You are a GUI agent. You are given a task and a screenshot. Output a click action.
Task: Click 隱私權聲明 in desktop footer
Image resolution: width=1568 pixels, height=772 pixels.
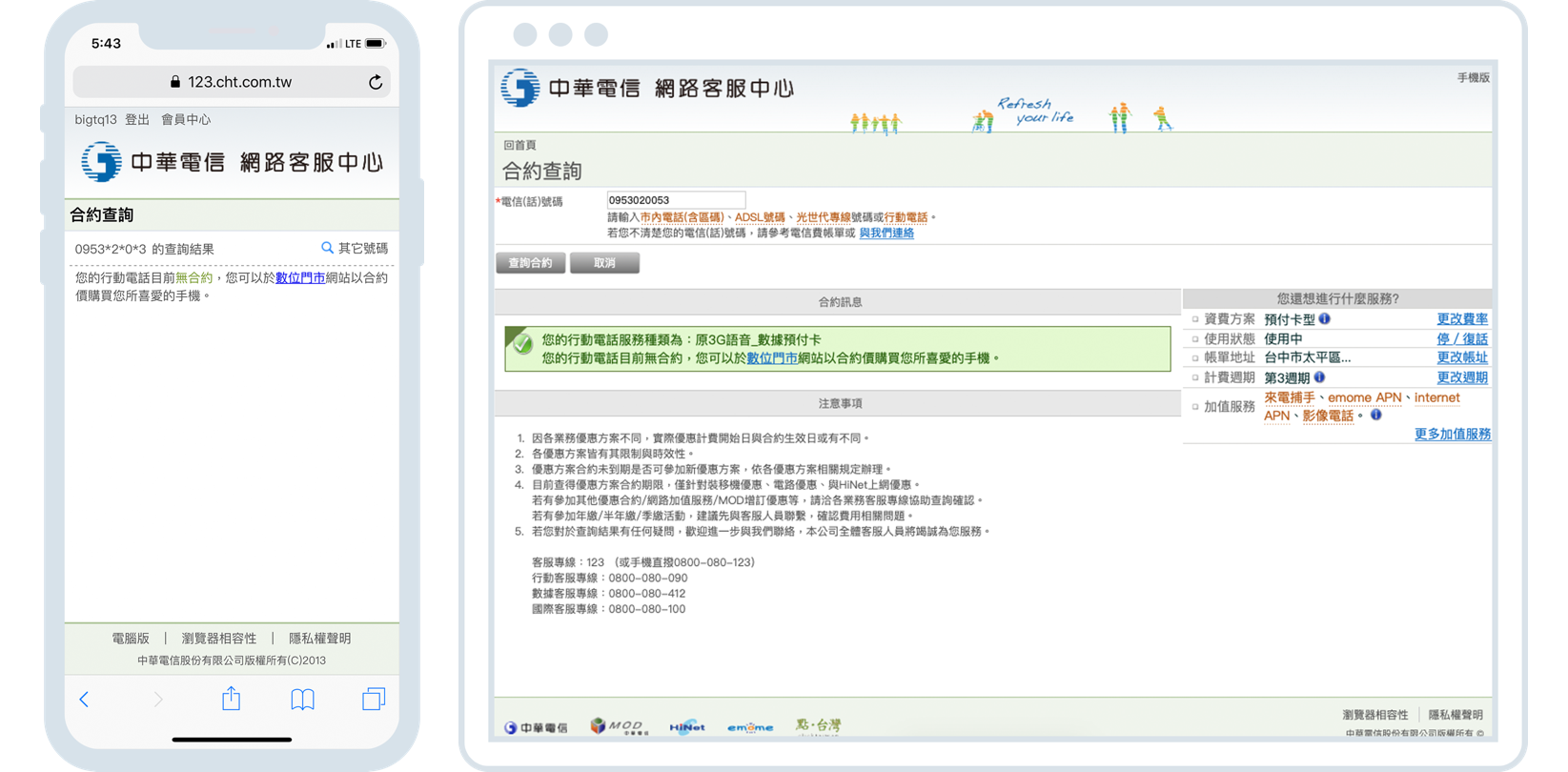pos(1456,715)
